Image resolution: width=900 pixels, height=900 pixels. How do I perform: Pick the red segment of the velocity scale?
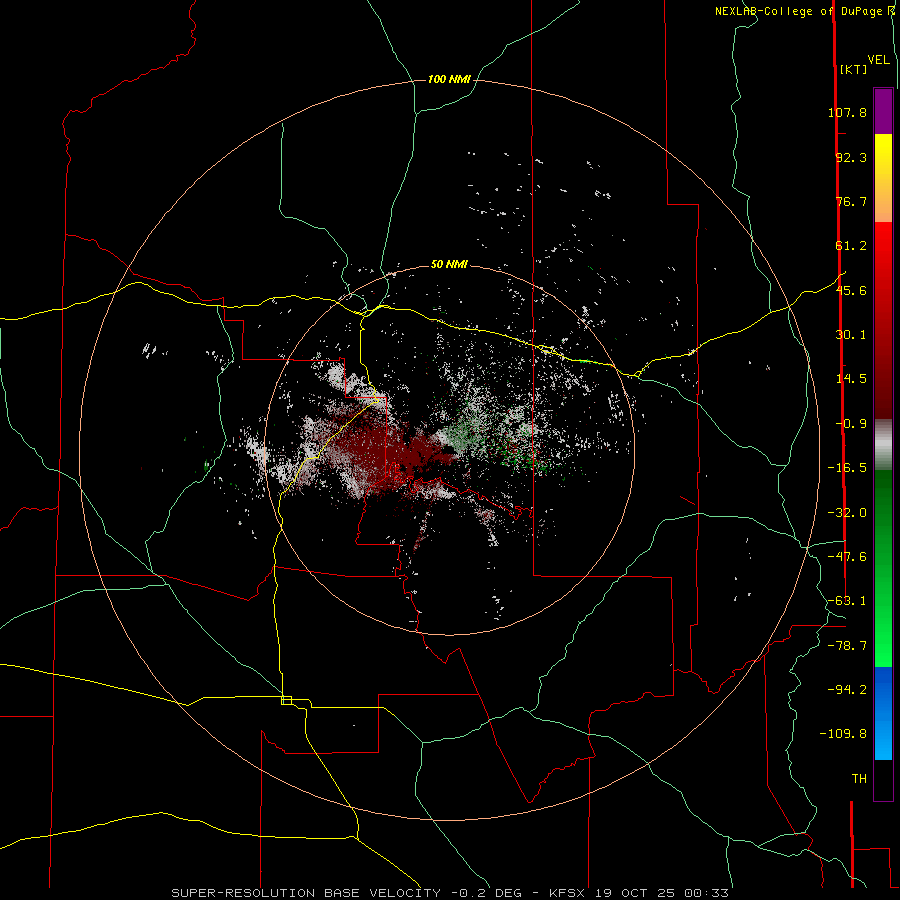click(x=883, y=320)
